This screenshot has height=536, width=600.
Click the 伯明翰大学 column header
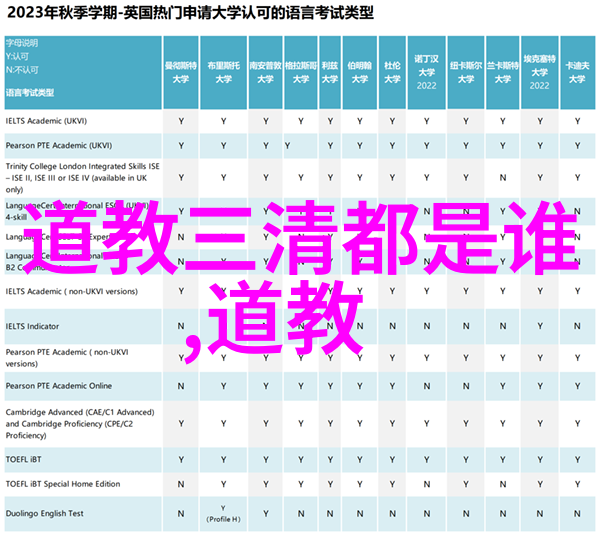tap(360, 72)
